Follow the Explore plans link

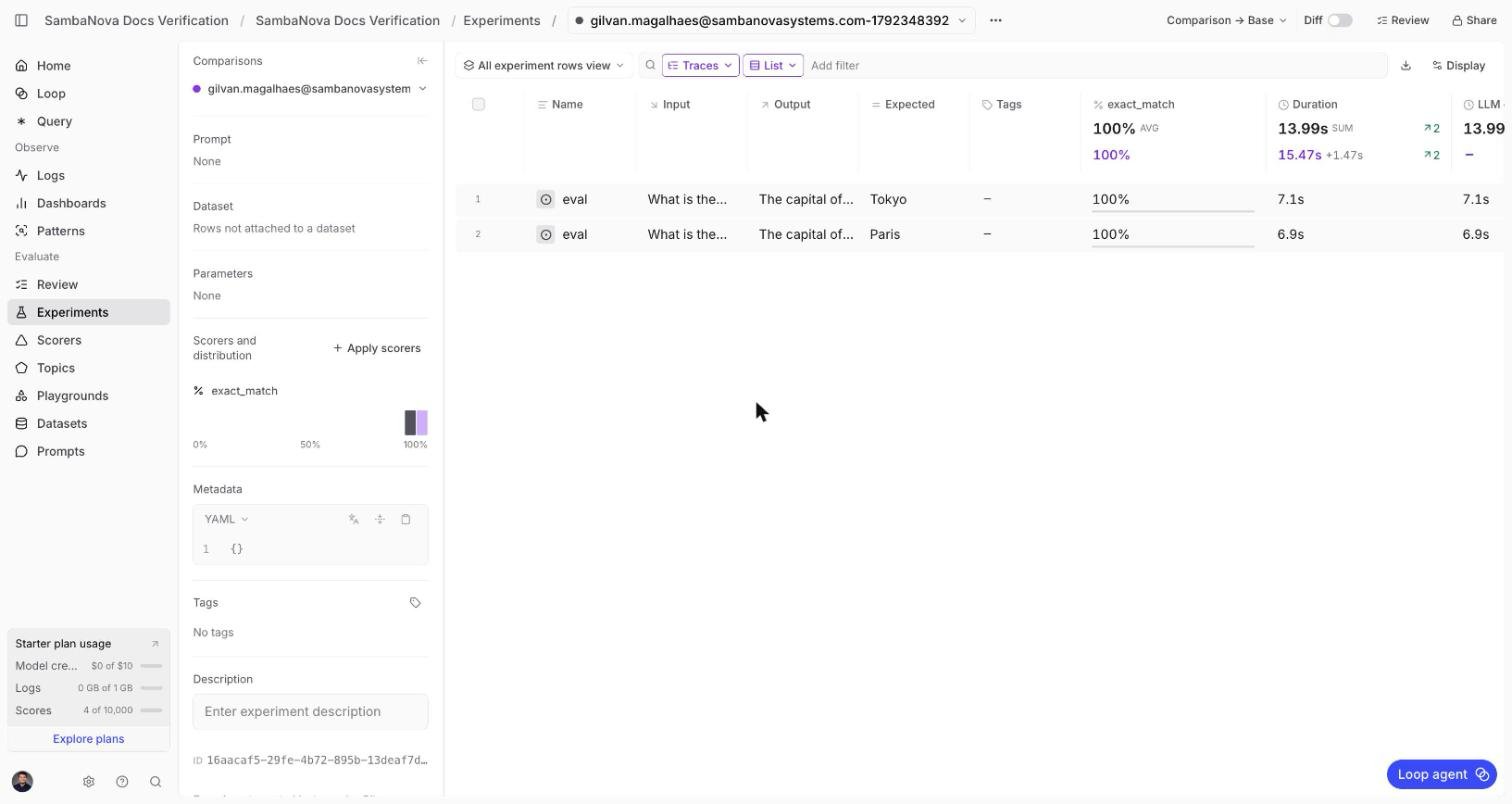(88, 739)
